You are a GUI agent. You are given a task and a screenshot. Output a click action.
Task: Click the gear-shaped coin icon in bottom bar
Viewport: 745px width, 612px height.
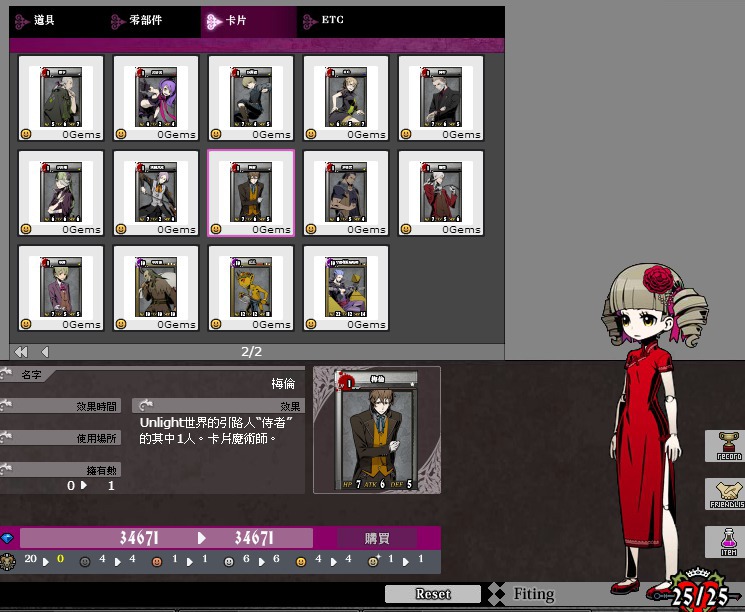coord(9,561)
